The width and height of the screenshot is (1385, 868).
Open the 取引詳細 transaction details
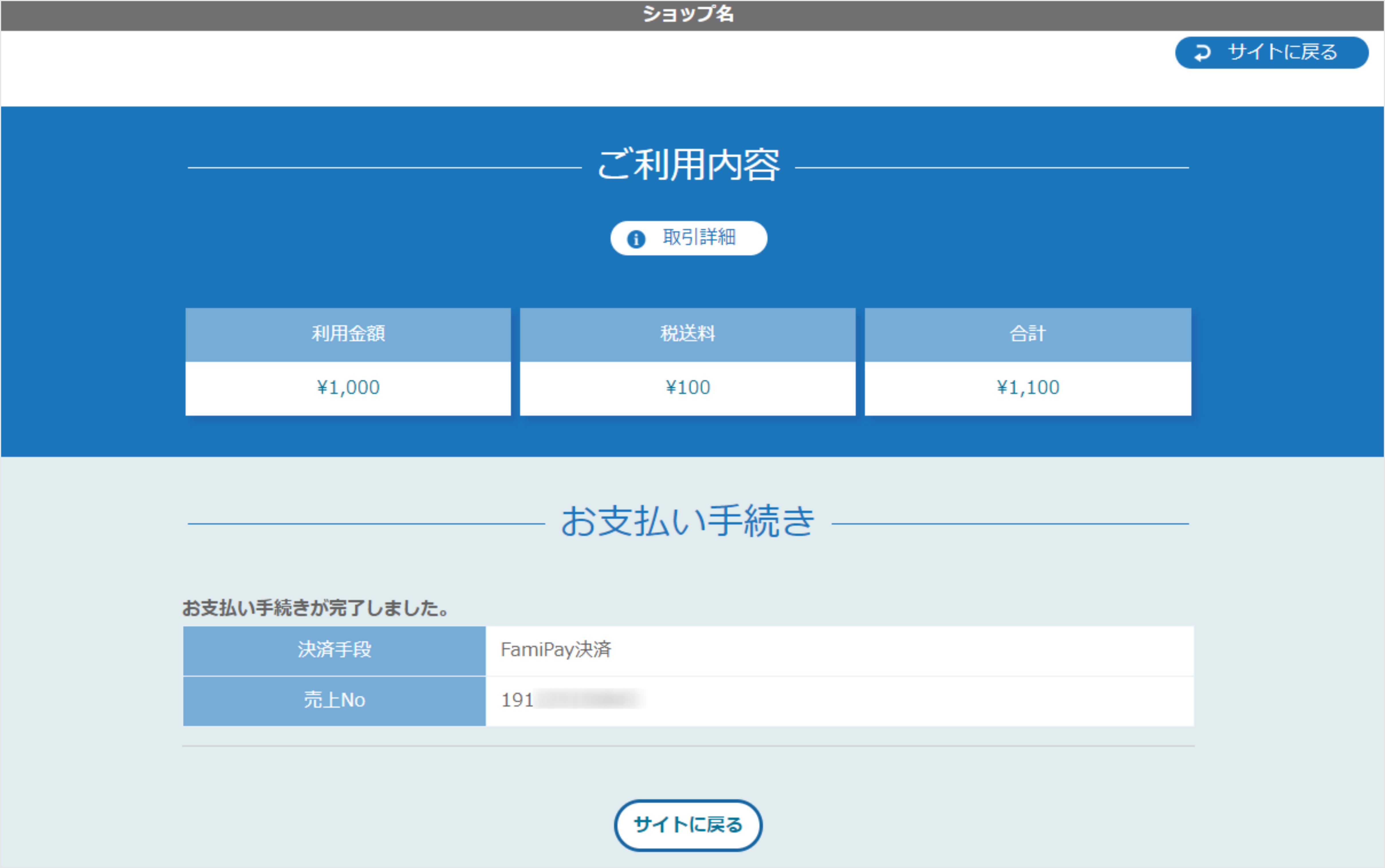(x=688, y=238)
